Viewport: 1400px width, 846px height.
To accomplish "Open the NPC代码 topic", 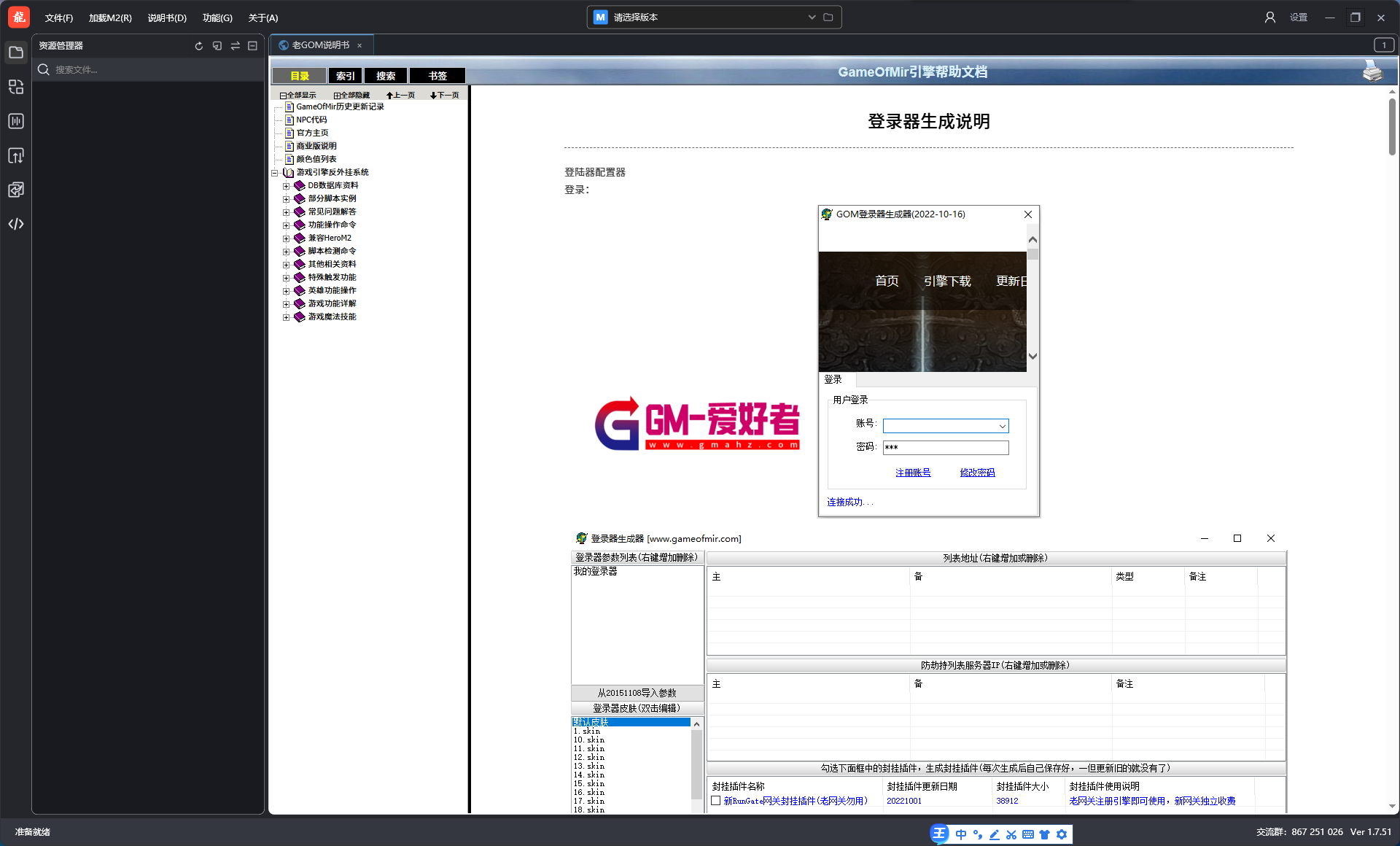I will [x=311, y=120].
